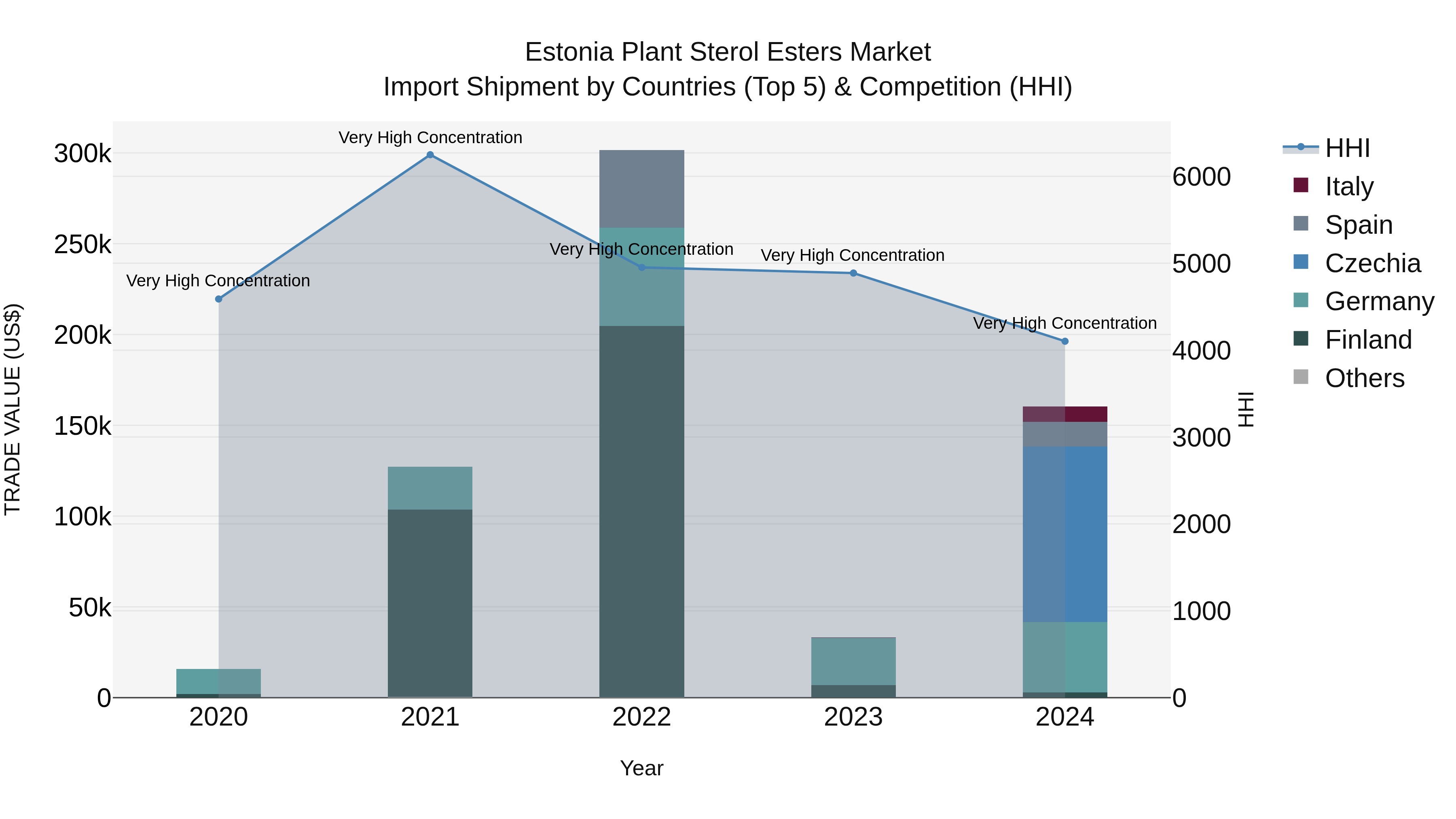Image resolution: width=1456 pixels, height=819 pixels.
Task: Select the Czechia bar segment in 2024
Action: (x=1065, y=534)
